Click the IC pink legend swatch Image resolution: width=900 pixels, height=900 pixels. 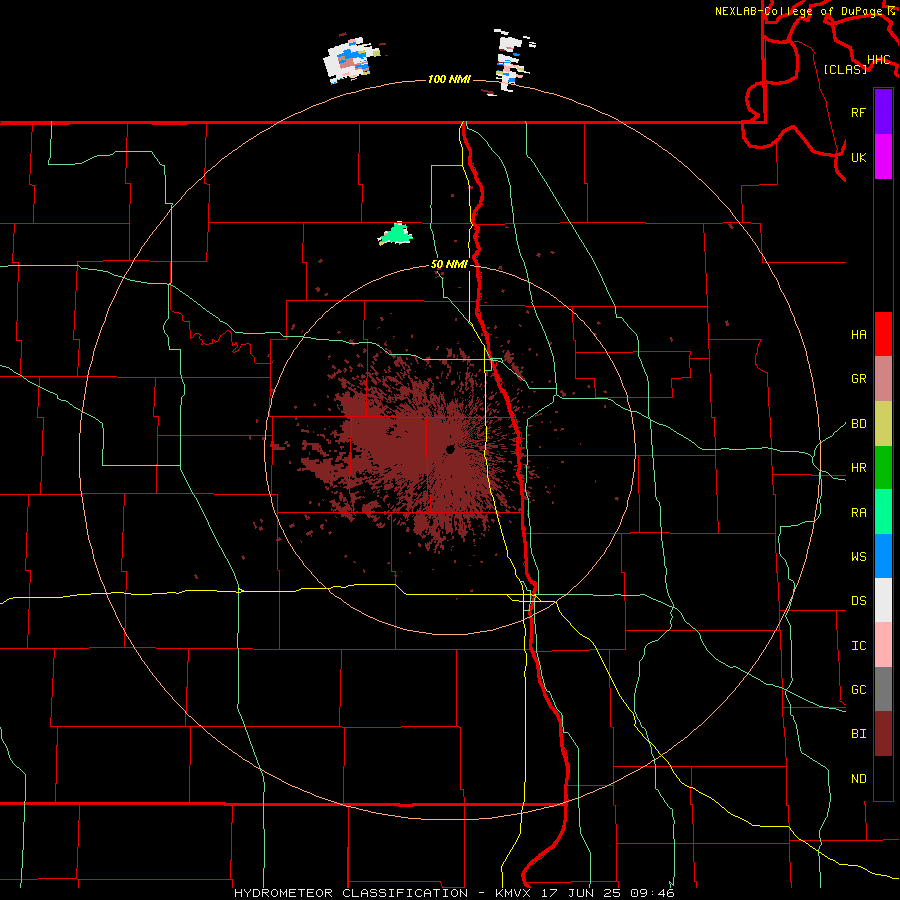[x=883, y=645]
